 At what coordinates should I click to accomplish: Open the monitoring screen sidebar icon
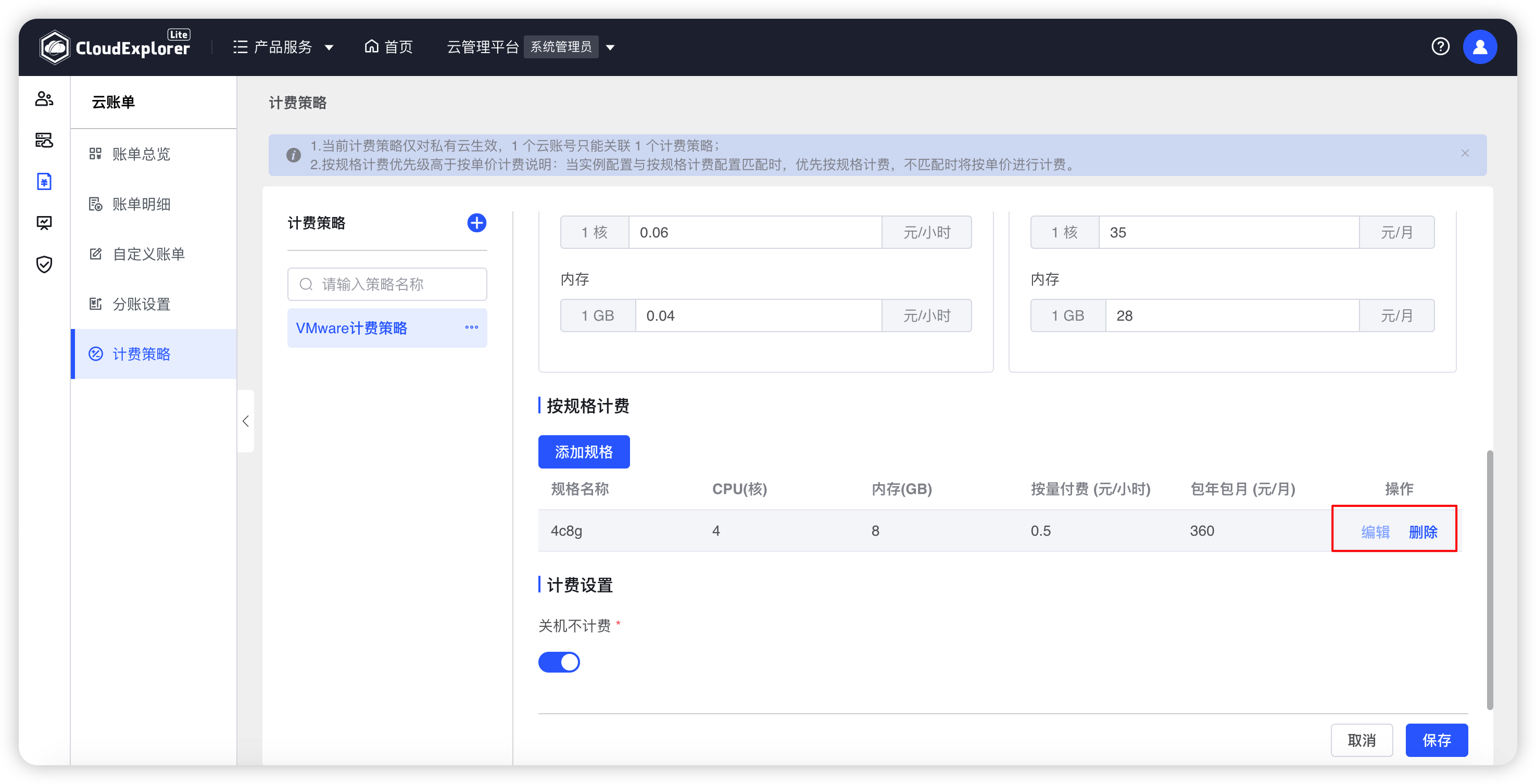point(44,223)
